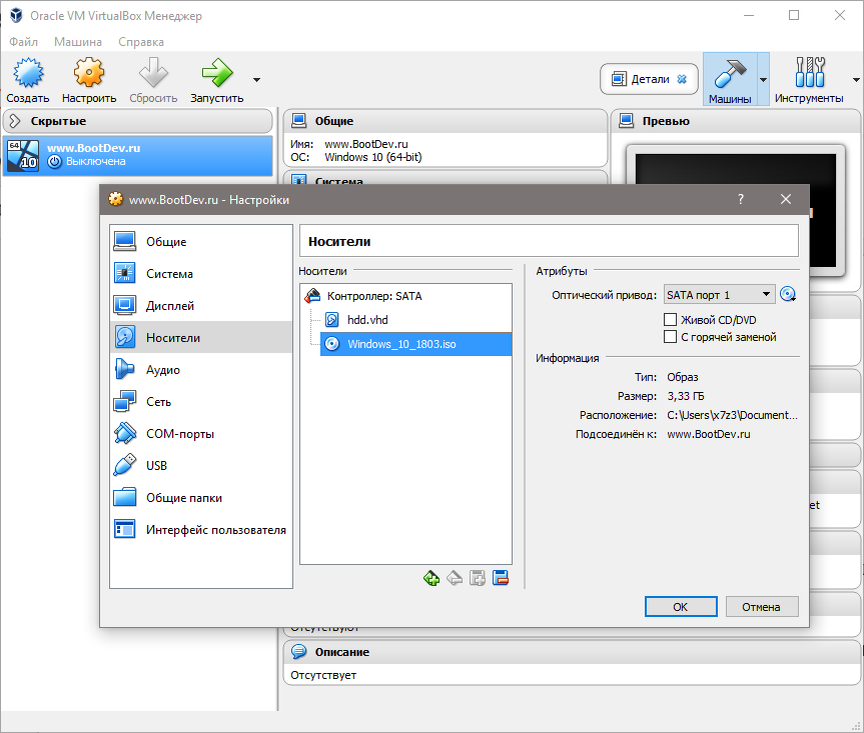Click the Общие section header in details
The height and width of the screenshot is (733, 864).
(445, 121)
